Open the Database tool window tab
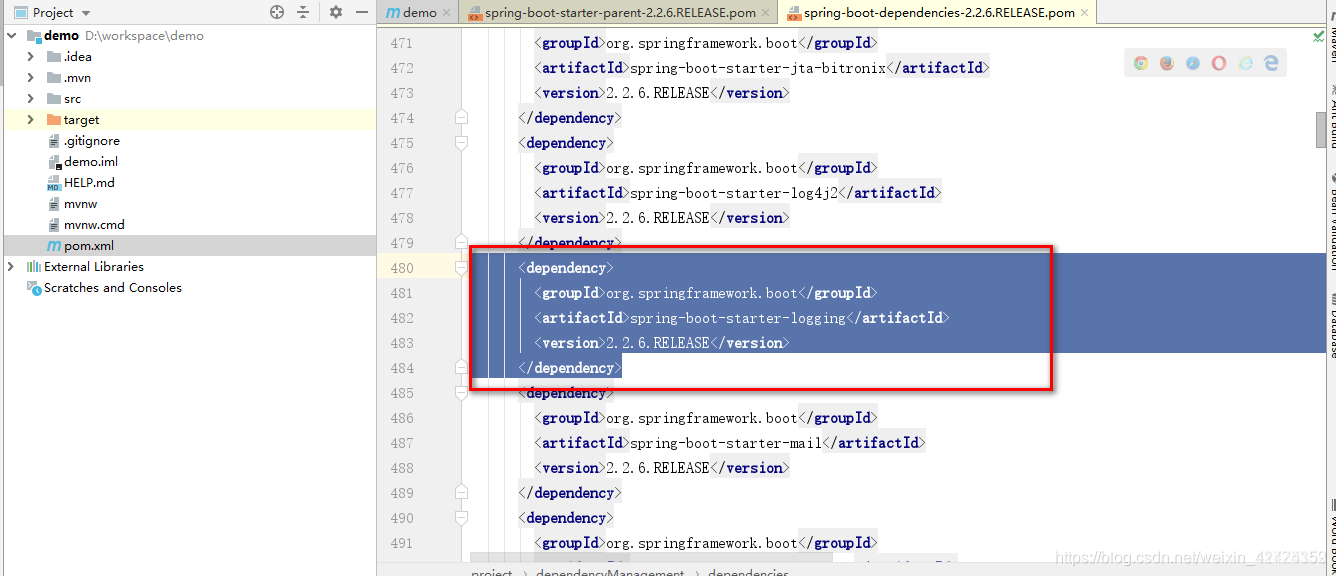Viewport: 1336px width, 576px height. tap(1331, 325)
